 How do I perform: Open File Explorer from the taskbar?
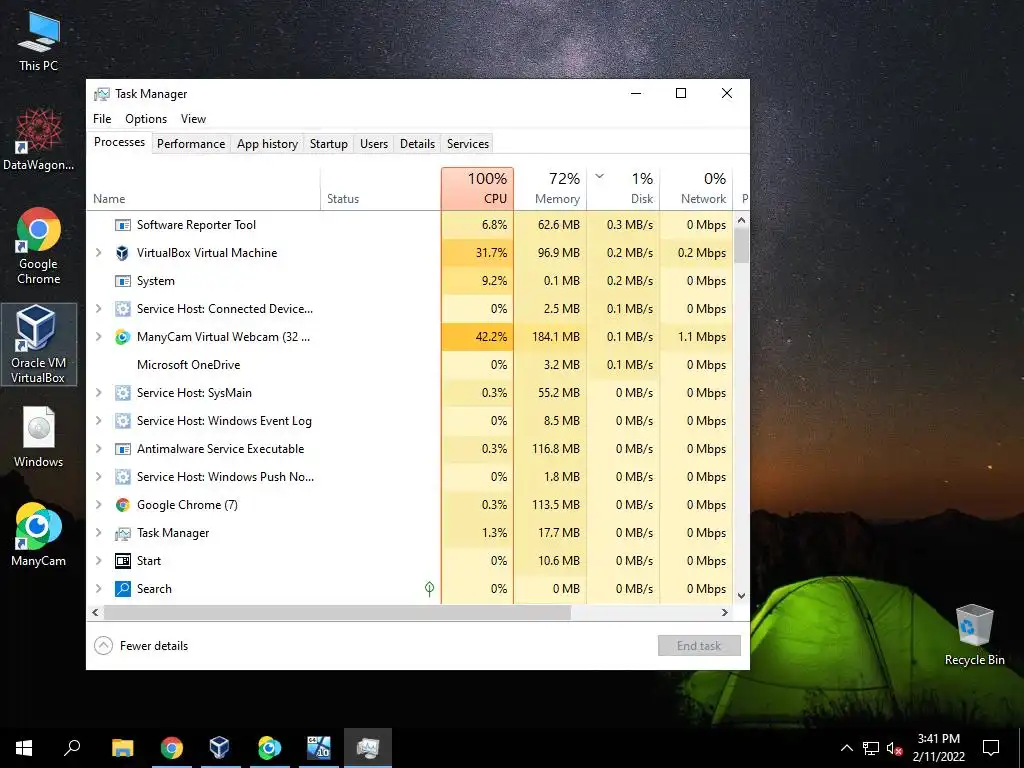tap(122, 748)
